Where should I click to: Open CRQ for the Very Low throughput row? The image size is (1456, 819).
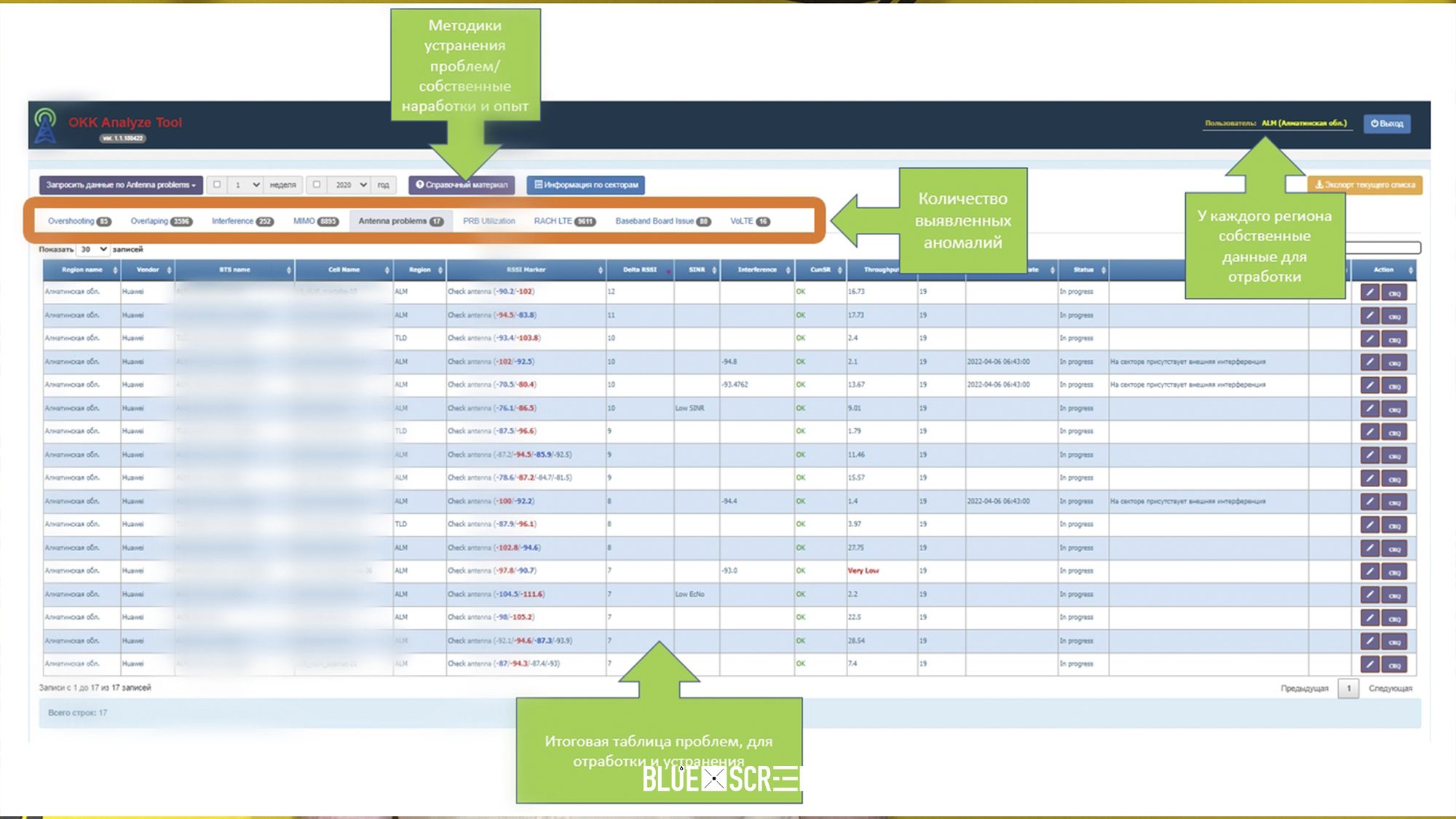click(1394, 572)
